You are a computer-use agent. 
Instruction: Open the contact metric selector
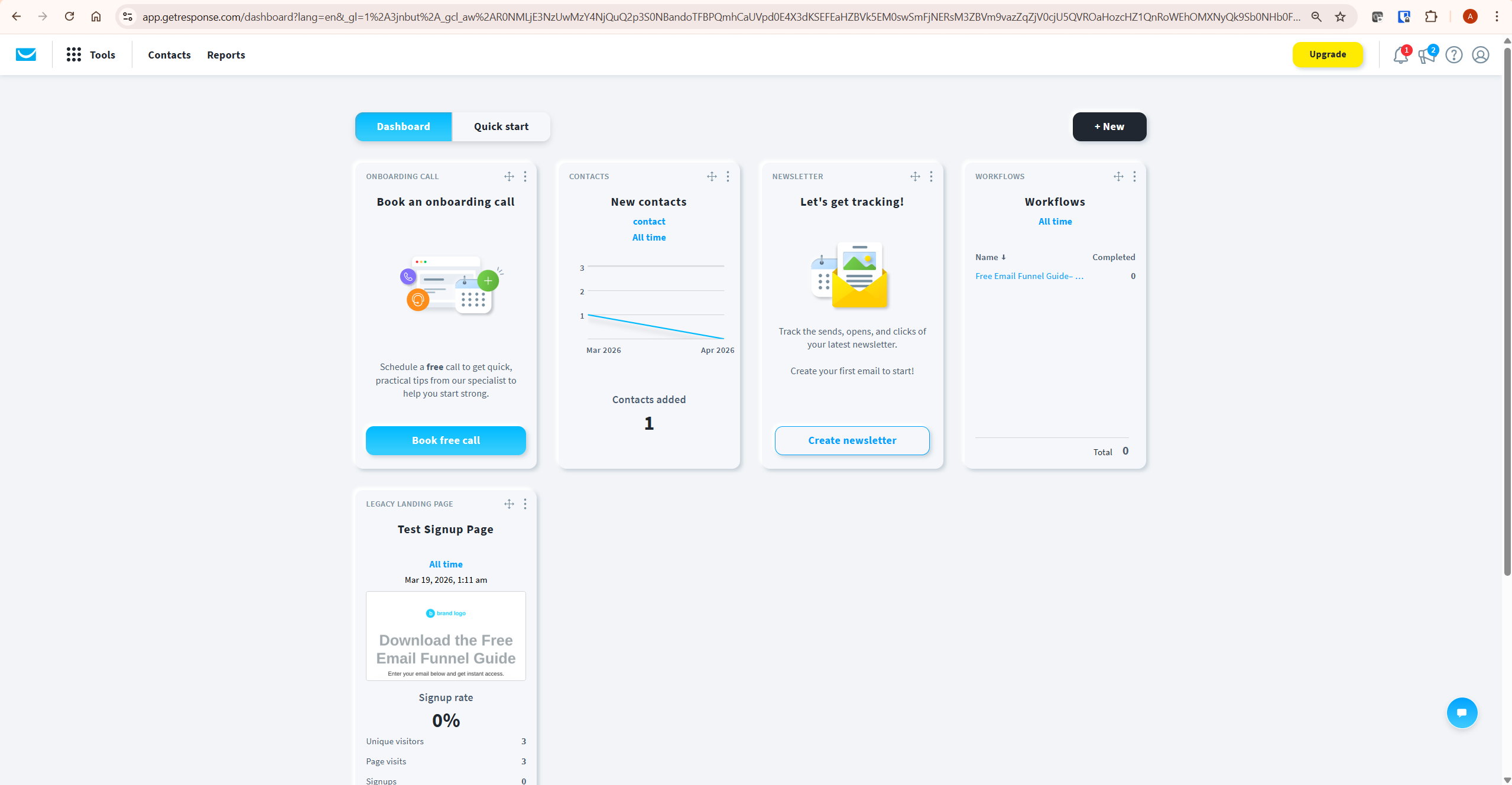click(x=648, y=221)
